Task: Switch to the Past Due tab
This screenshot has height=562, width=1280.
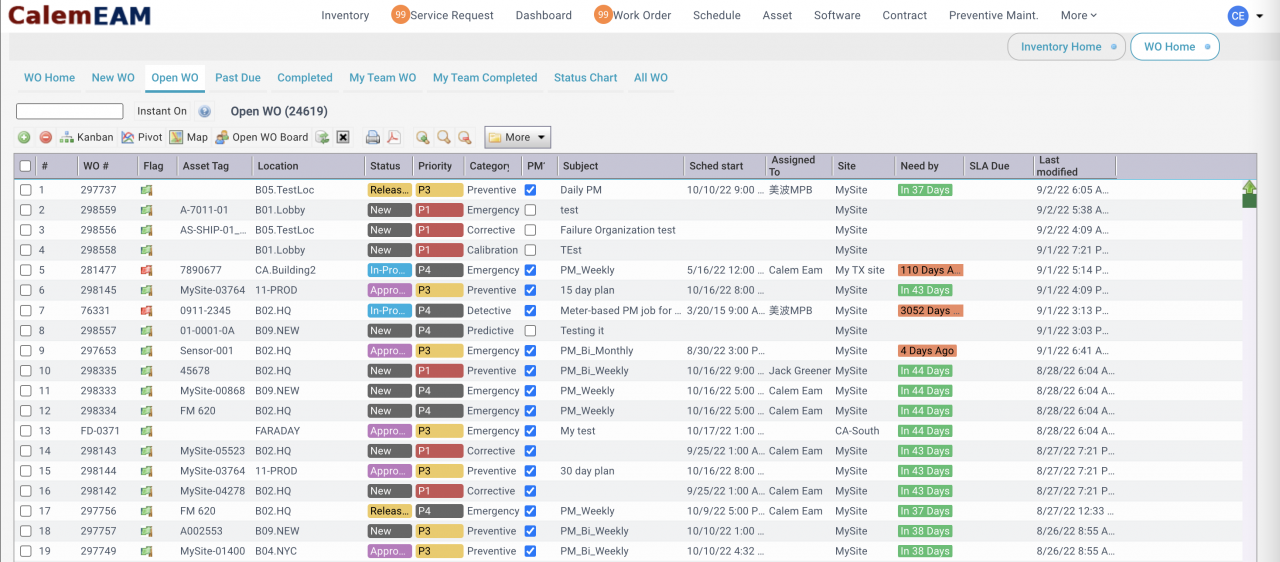Action: 238,77
